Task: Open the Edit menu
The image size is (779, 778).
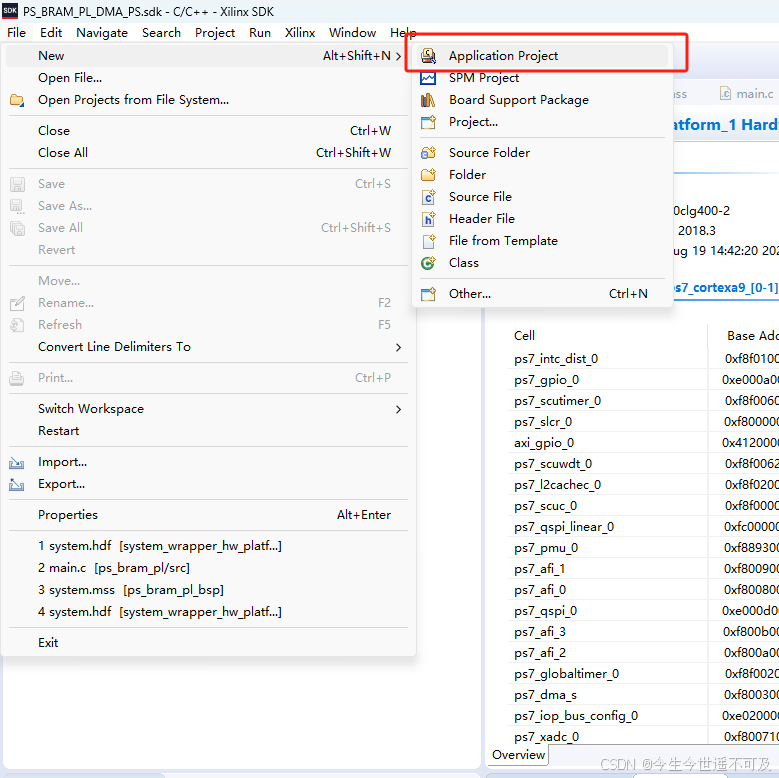Action: 51,33
